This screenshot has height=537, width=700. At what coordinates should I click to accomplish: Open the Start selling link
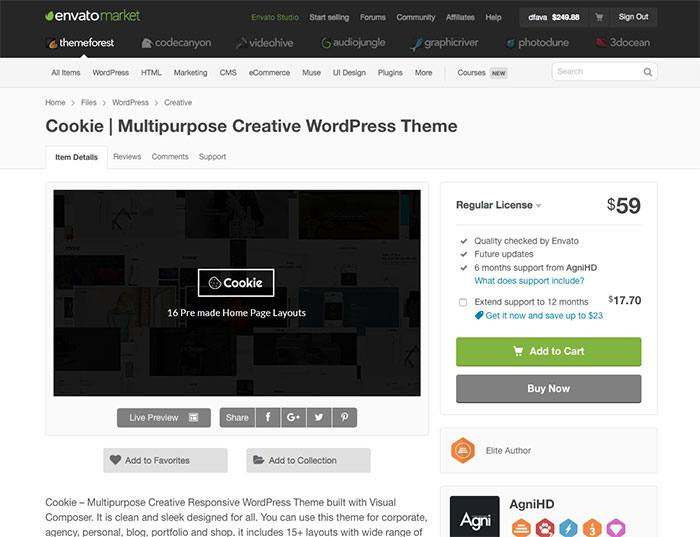(329, 17)
